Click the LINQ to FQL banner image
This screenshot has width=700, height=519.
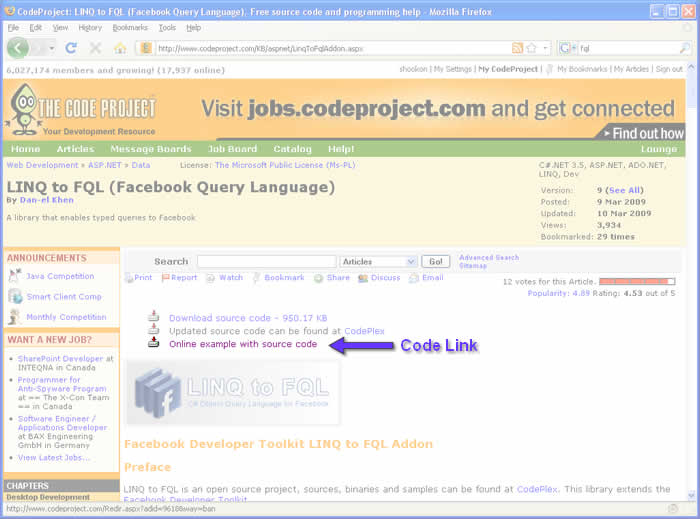233,393
